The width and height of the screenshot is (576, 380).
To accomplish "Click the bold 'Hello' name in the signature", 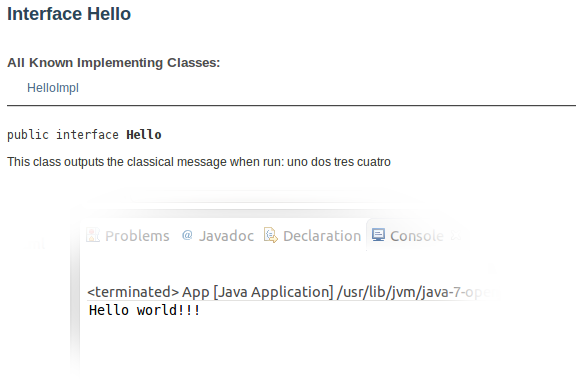I will point(144,135).
